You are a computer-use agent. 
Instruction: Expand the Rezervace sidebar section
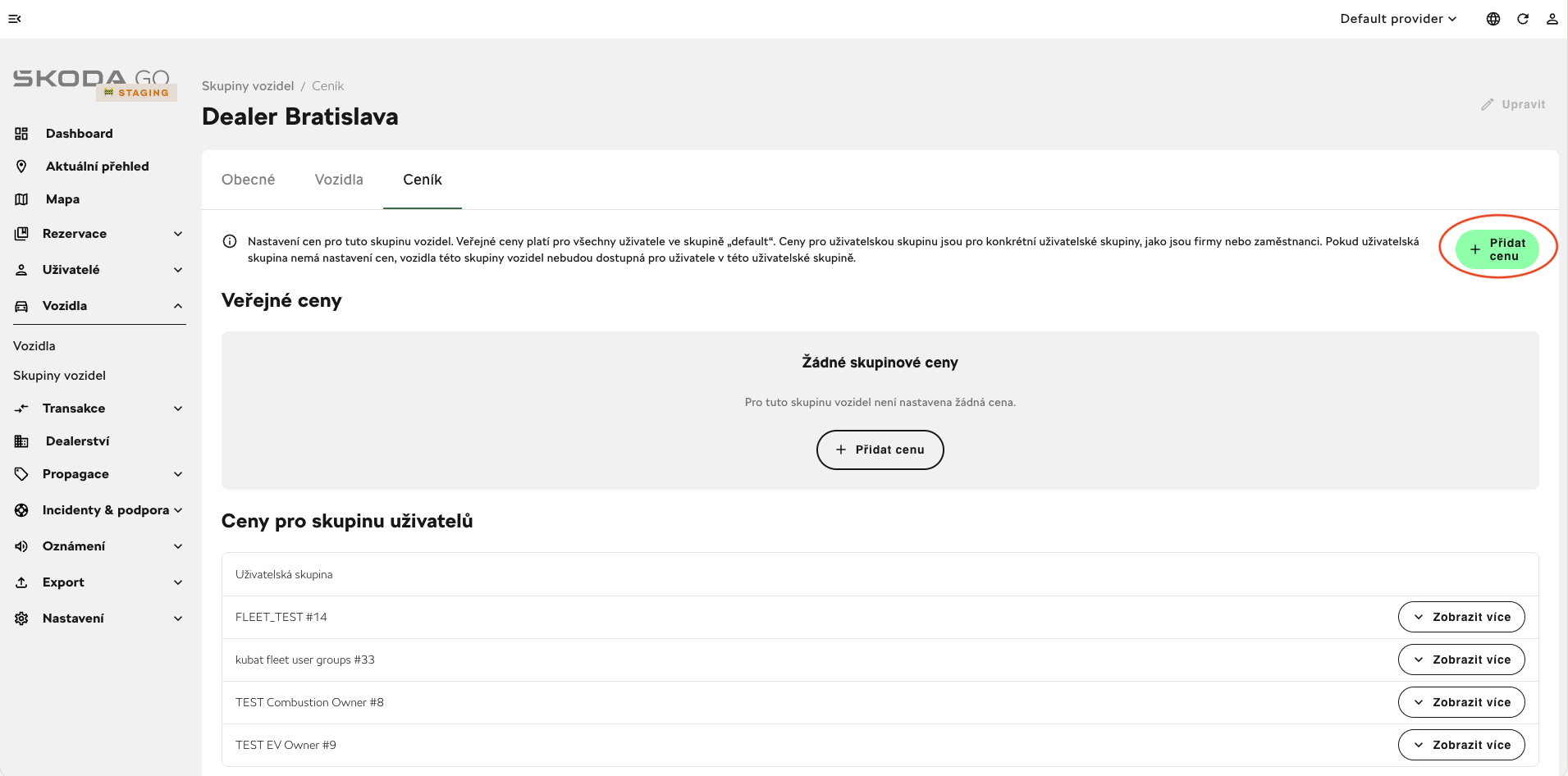coord(98,234)
